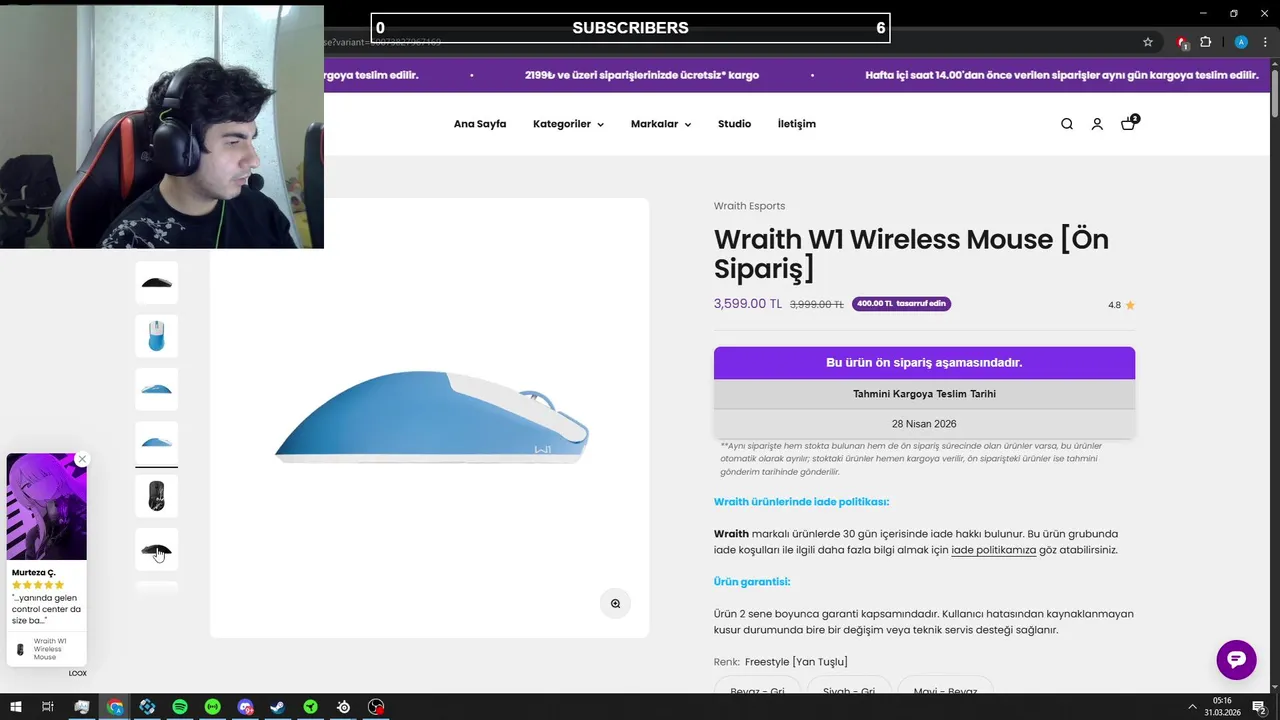Open the İletişim page
1280x720 pixels.
797,124
